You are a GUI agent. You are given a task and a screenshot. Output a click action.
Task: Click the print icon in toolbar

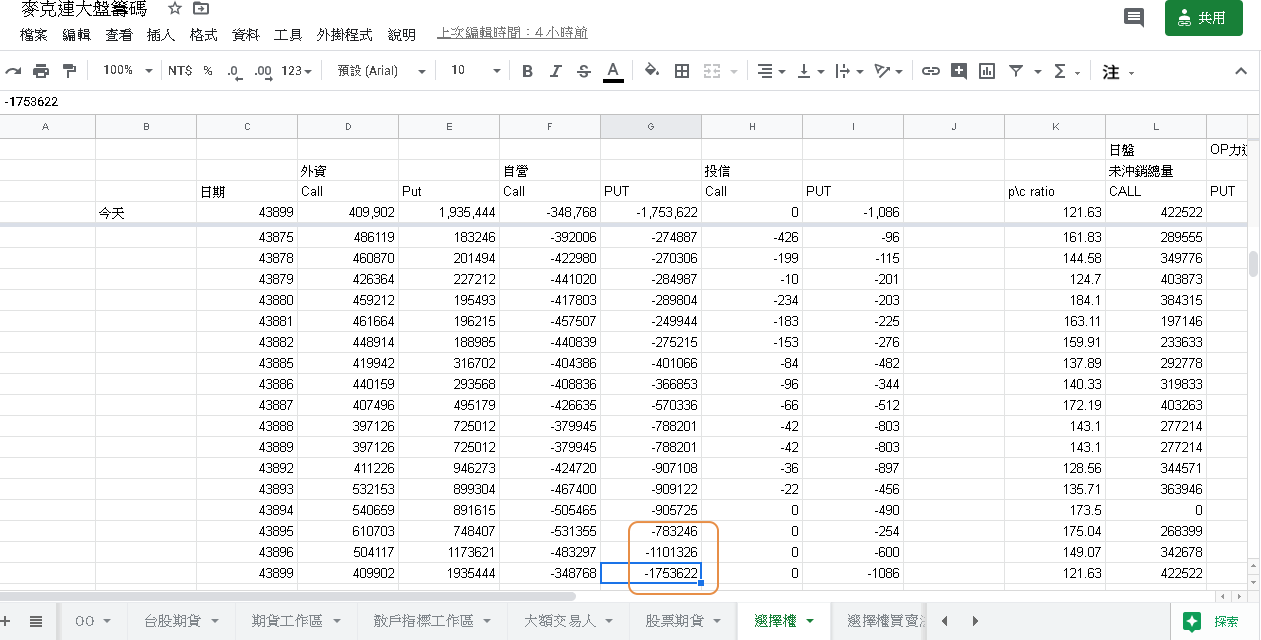[41, 71]
